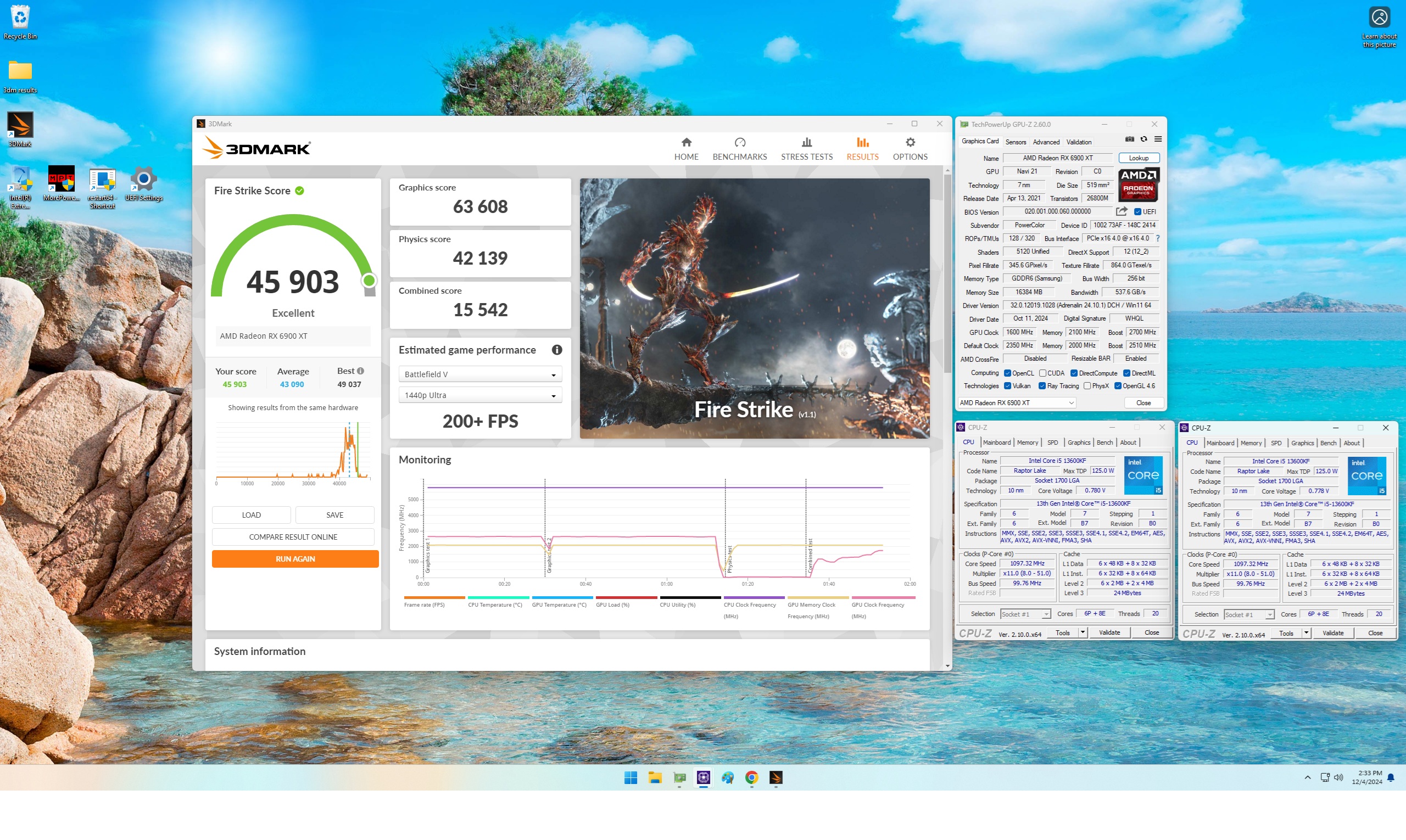
Task: Click Bus Interface question mark in GPU-Z
Action: pyautogui.click(x=1157, y=238)
